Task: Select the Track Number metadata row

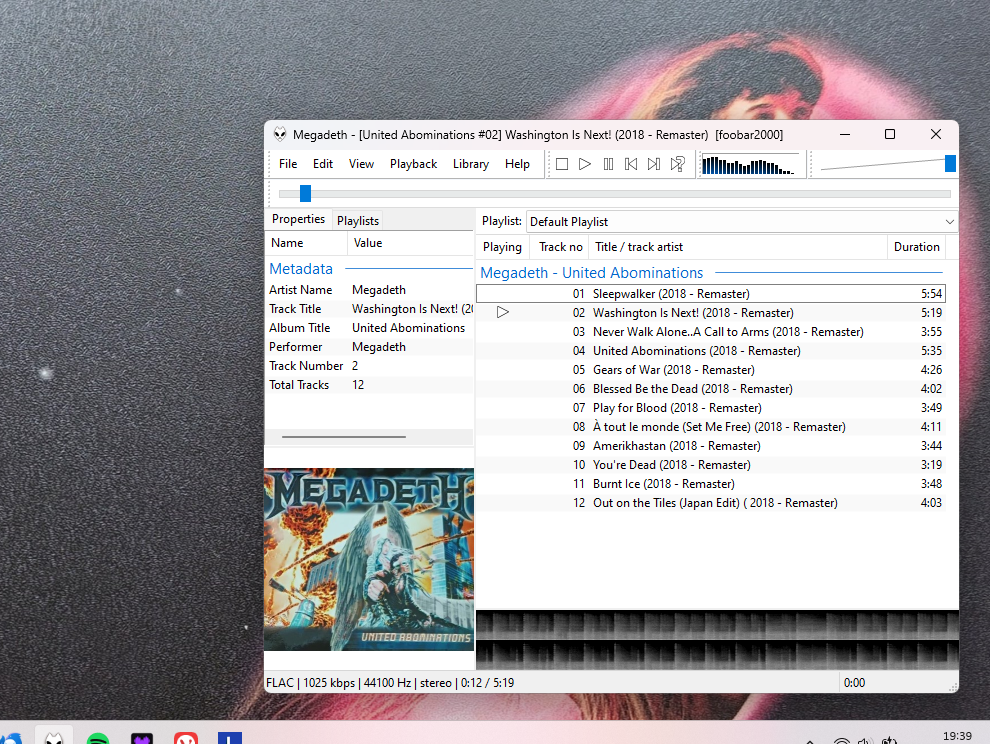Action: tap(369, 366)
